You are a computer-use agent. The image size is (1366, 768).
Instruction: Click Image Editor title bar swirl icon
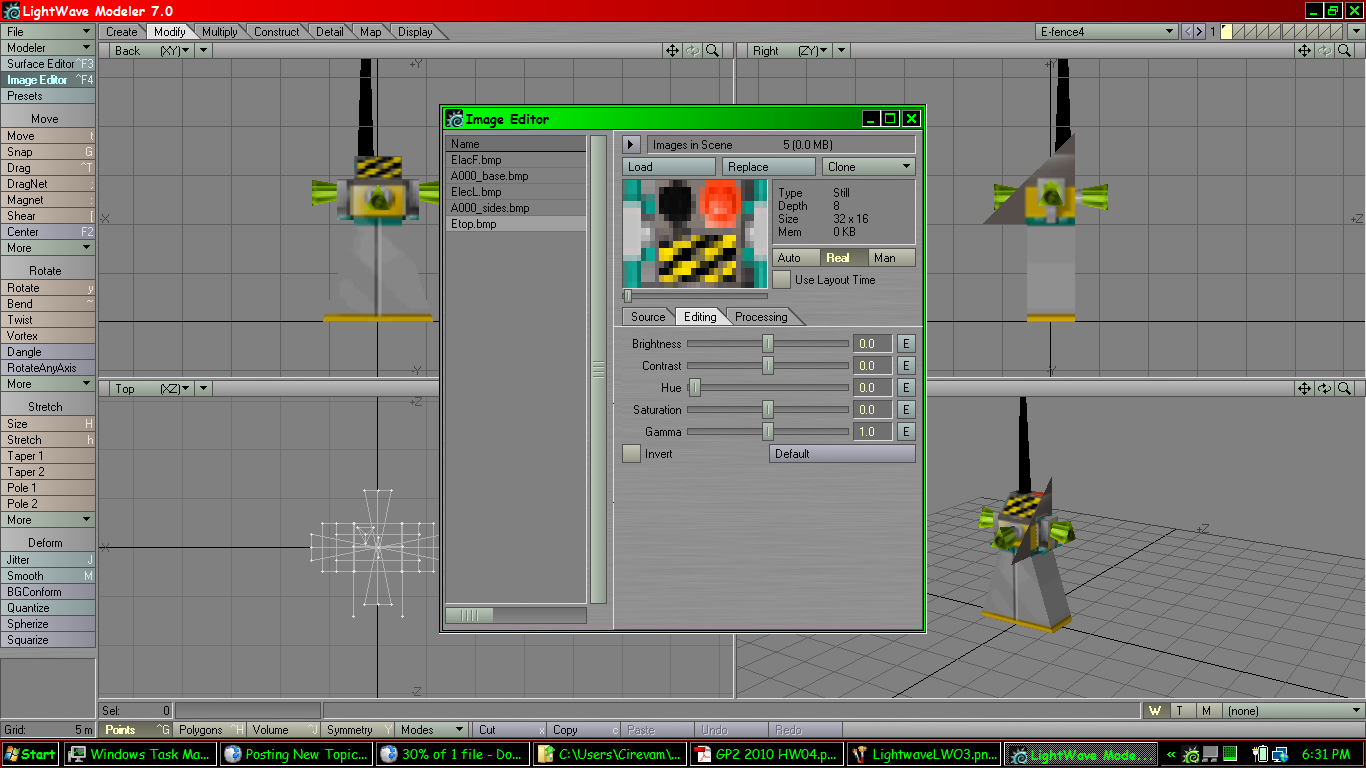(x=455, y=119)
